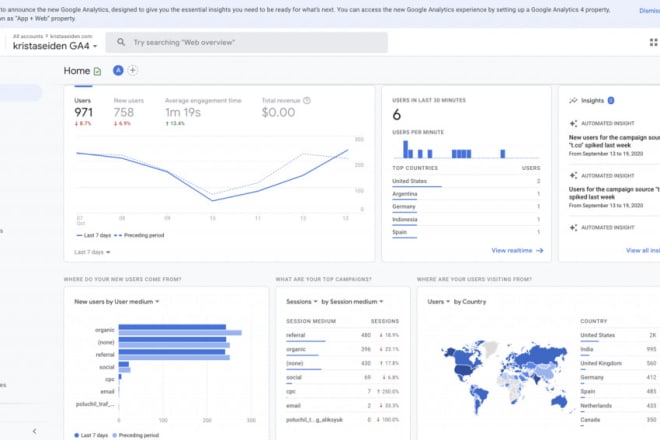
Task: Click United States in top countries
Action: point(466,181)
